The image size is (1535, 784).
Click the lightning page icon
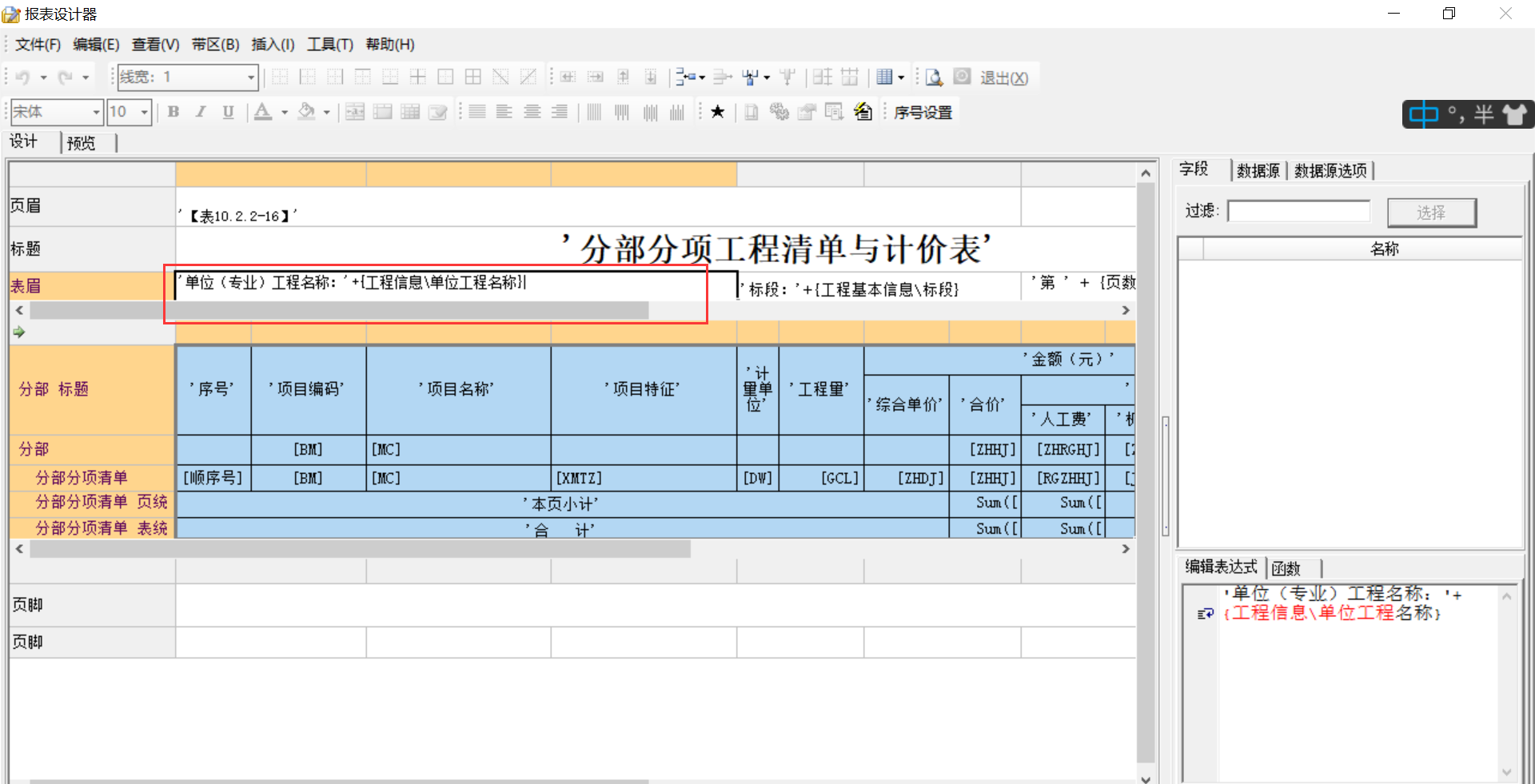coord(863,112)
